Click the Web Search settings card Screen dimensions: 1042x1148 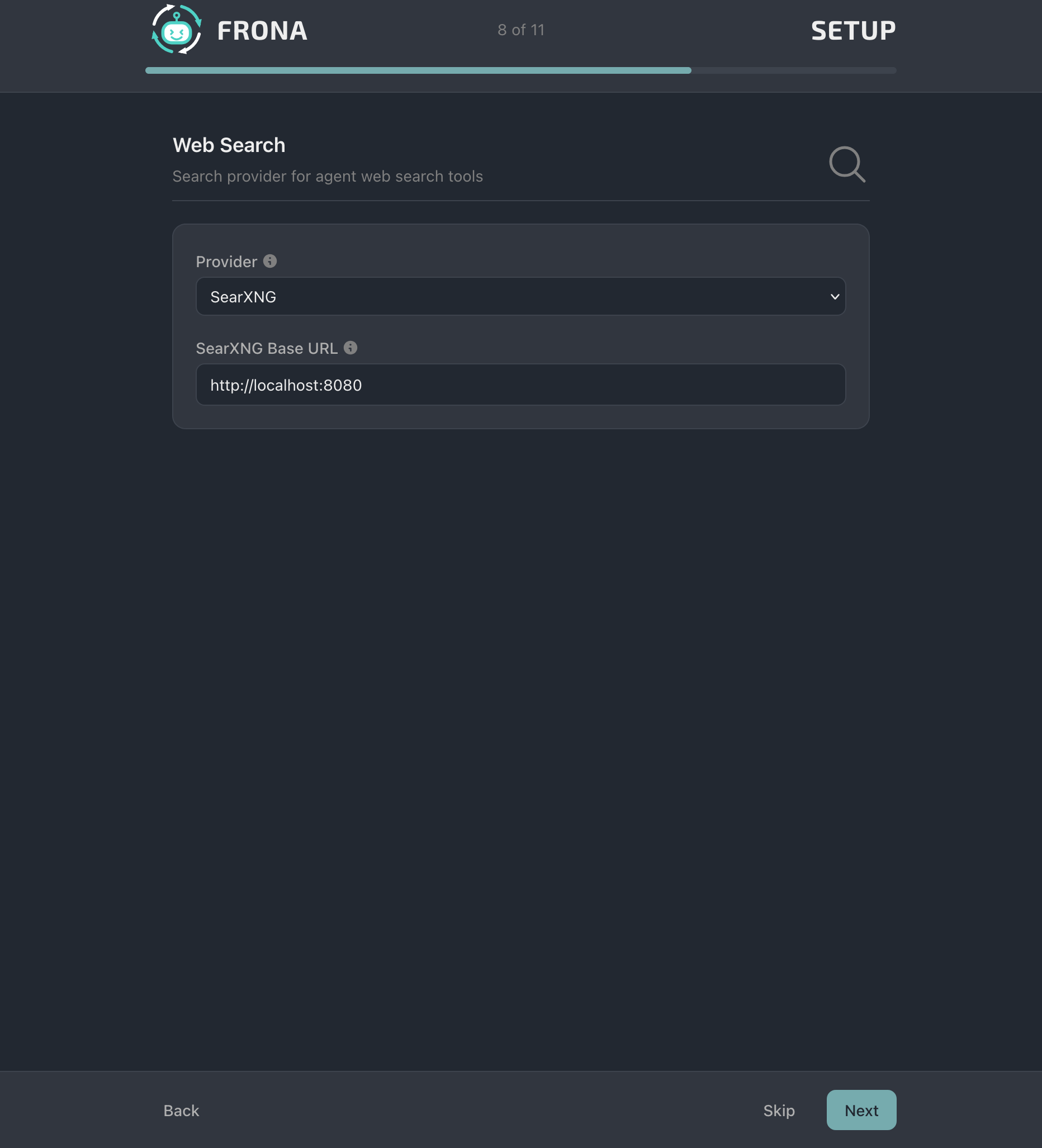pos(520,326)
